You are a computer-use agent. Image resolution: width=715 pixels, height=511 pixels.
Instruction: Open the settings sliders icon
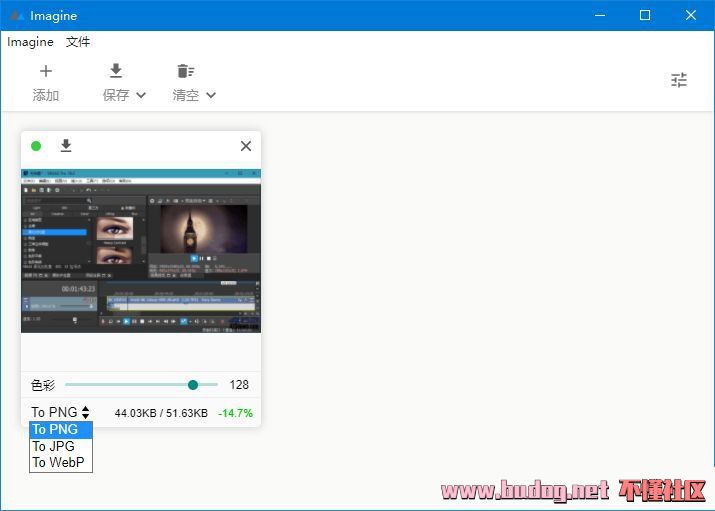(679, 80)
